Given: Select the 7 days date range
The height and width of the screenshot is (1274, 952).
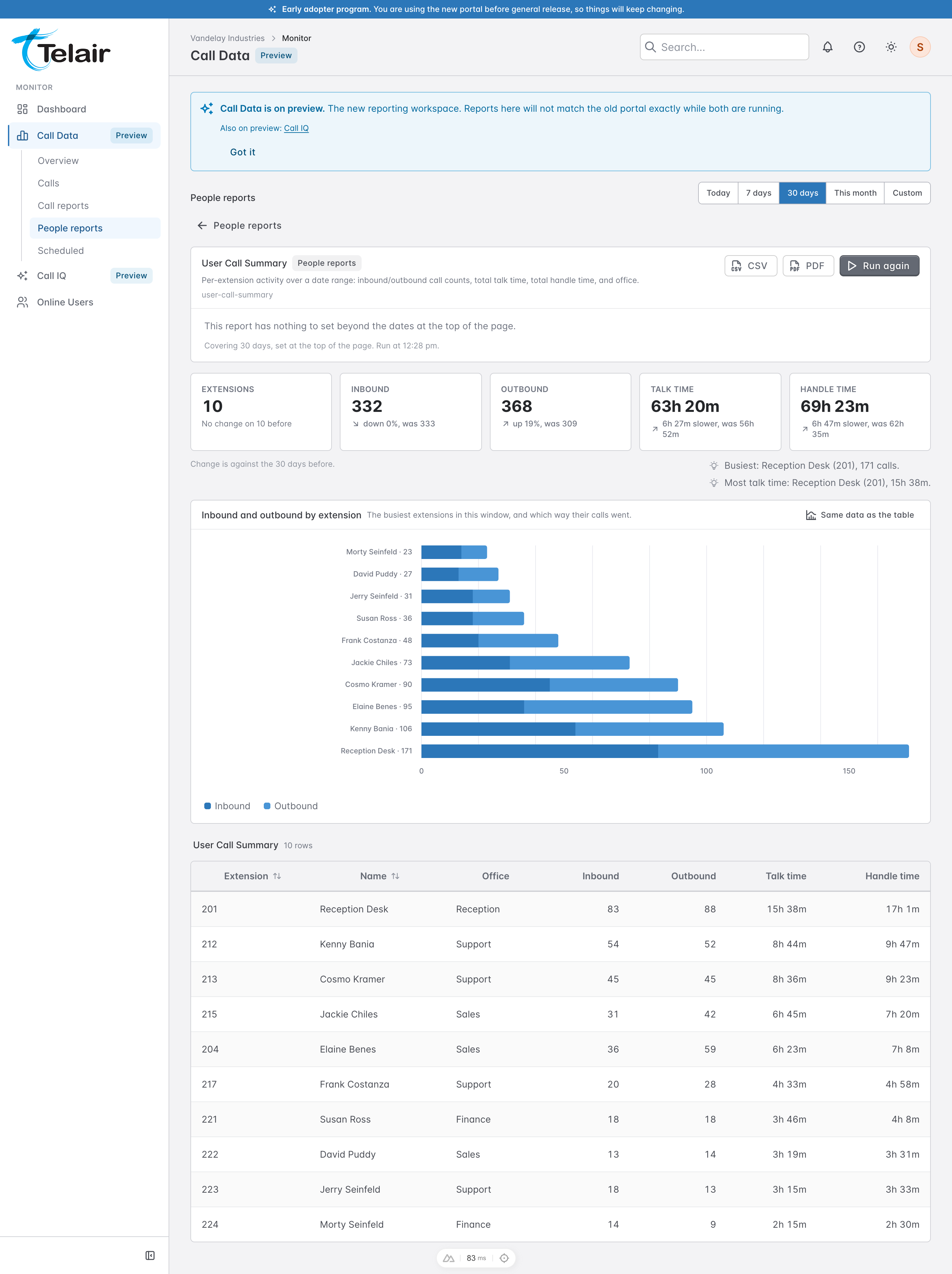Looking at the screenshot, I should [759, 193].
